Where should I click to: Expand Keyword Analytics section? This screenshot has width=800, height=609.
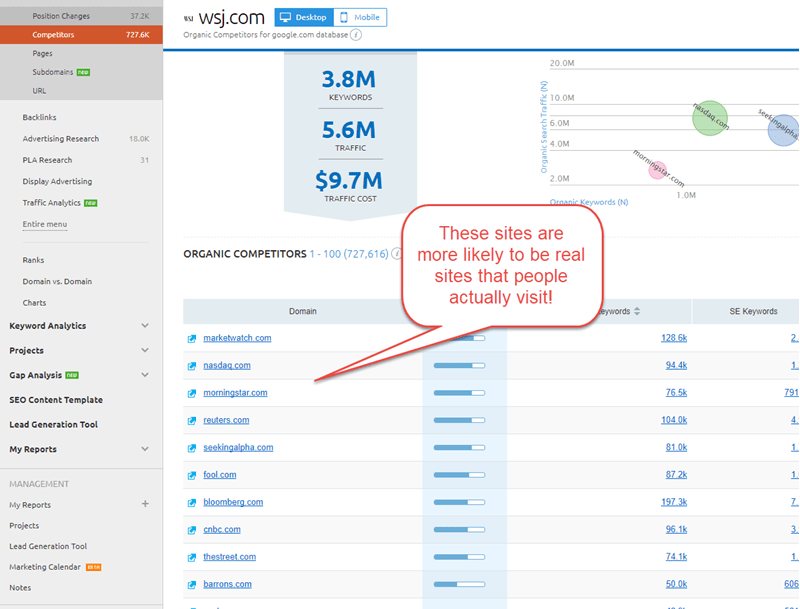[145, 325]
